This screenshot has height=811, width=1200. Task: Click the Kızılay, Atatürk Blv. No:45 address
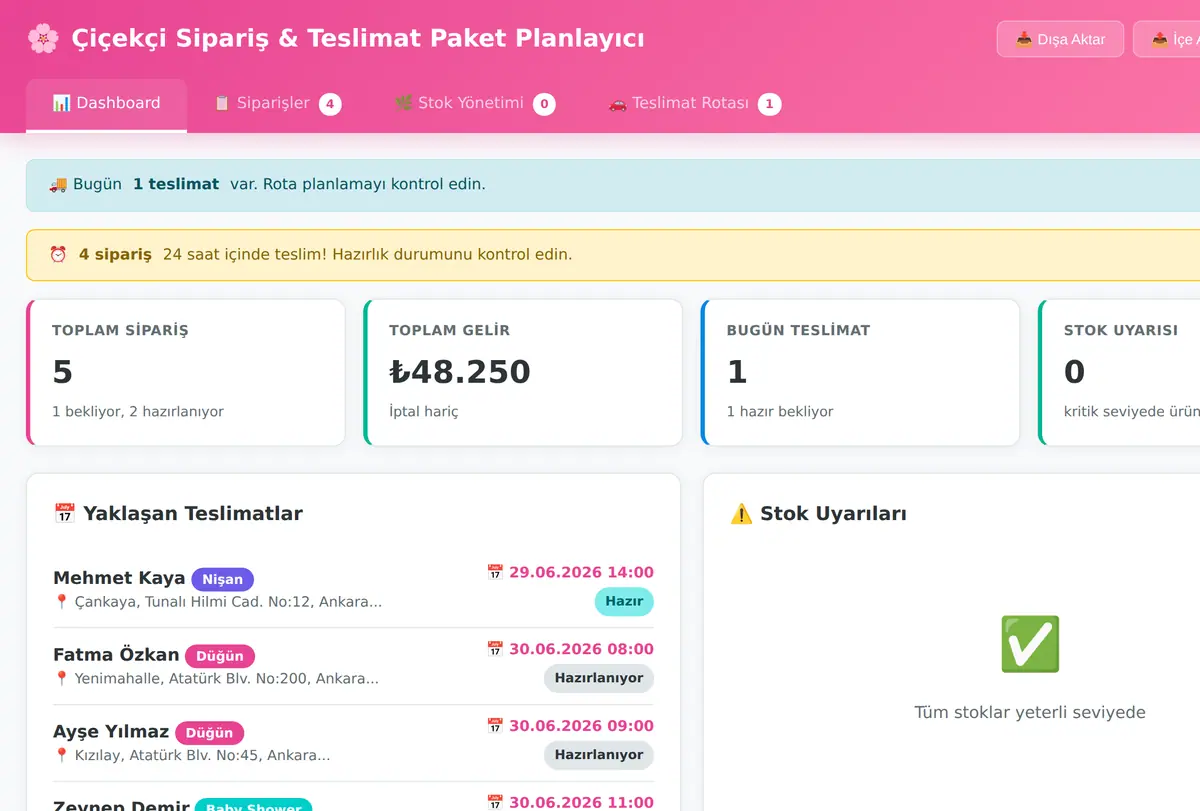coord(203,756)
